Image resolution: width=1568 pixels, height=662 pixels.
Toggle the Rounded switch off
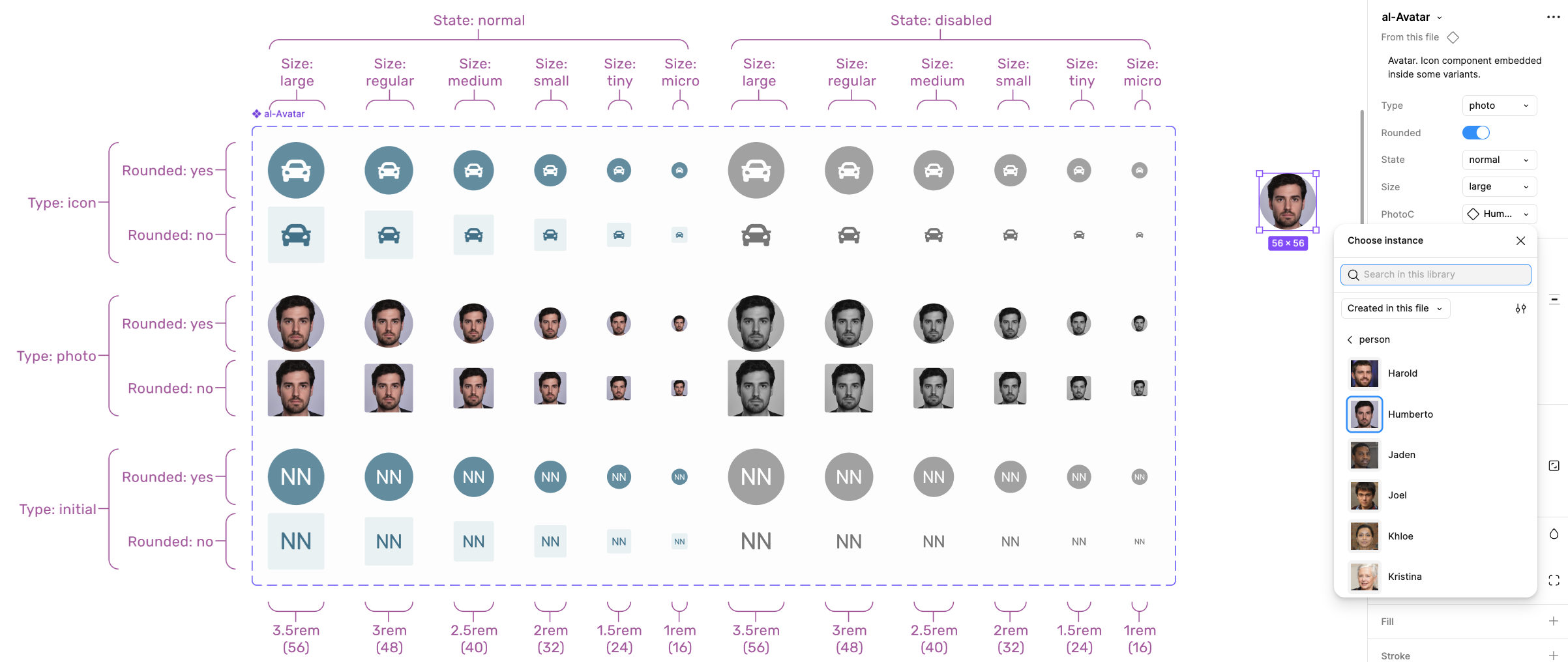coord(1476,133)
